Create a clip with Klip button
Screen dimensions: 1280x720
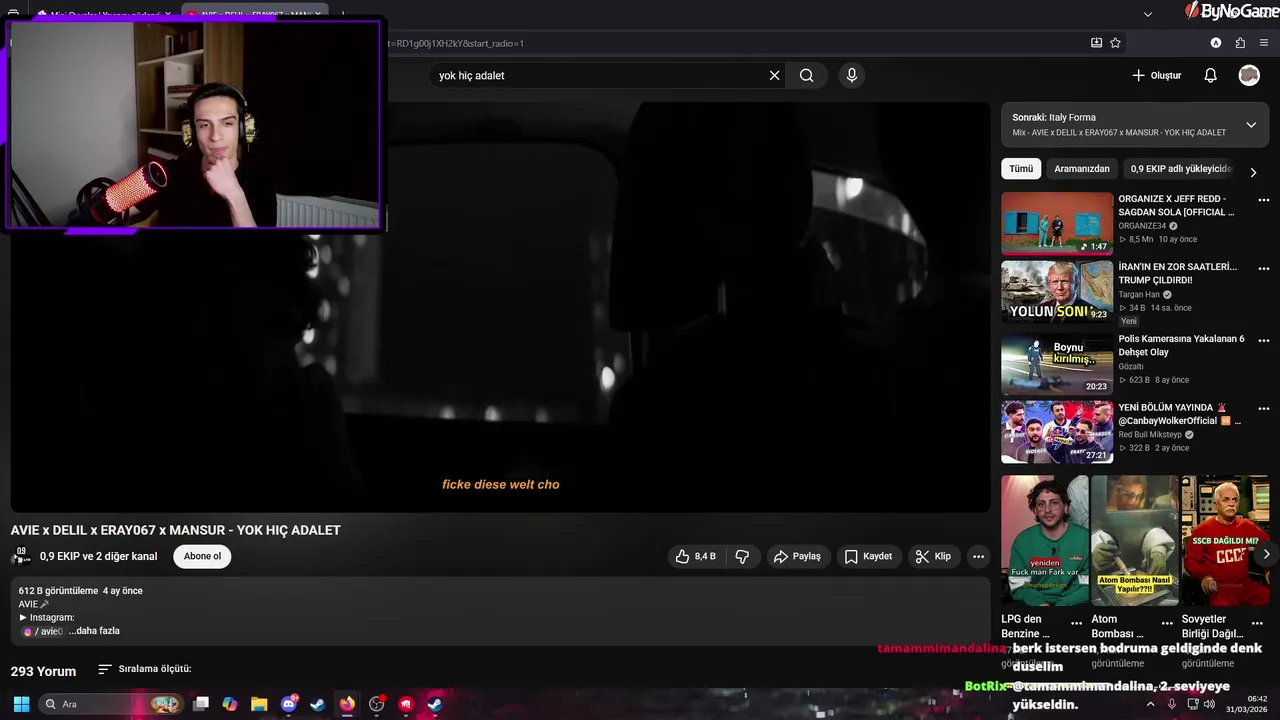point(932,556)
